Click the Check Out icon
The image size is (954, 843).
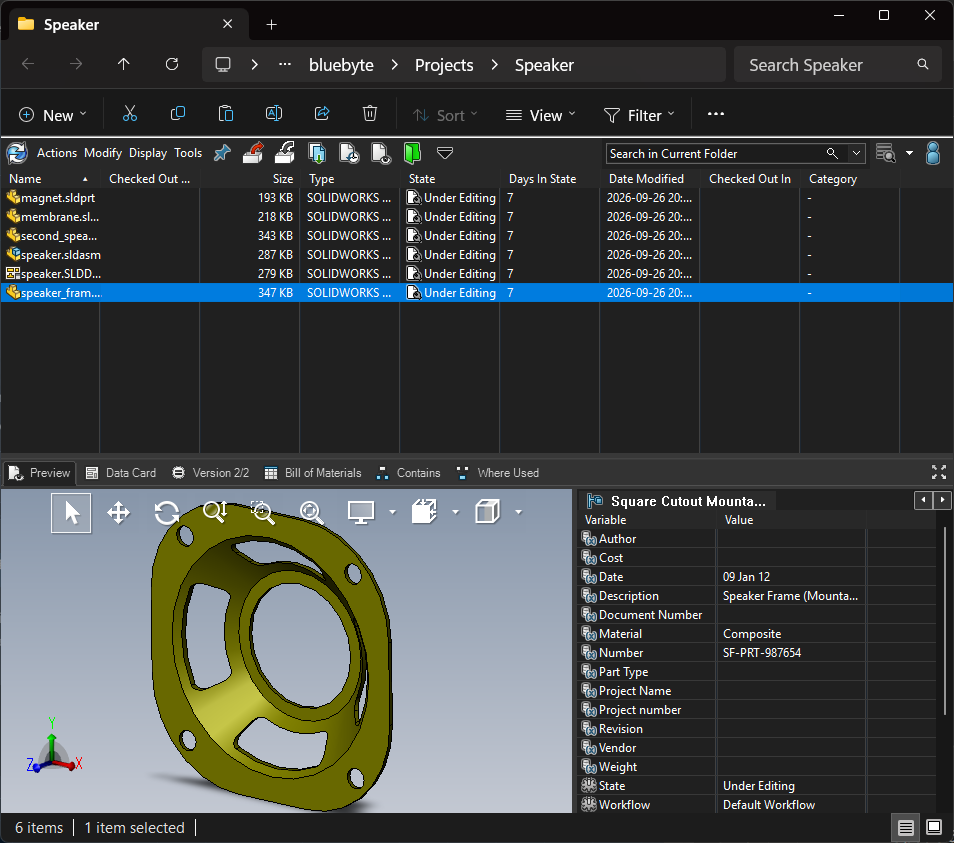coord(253,153)
